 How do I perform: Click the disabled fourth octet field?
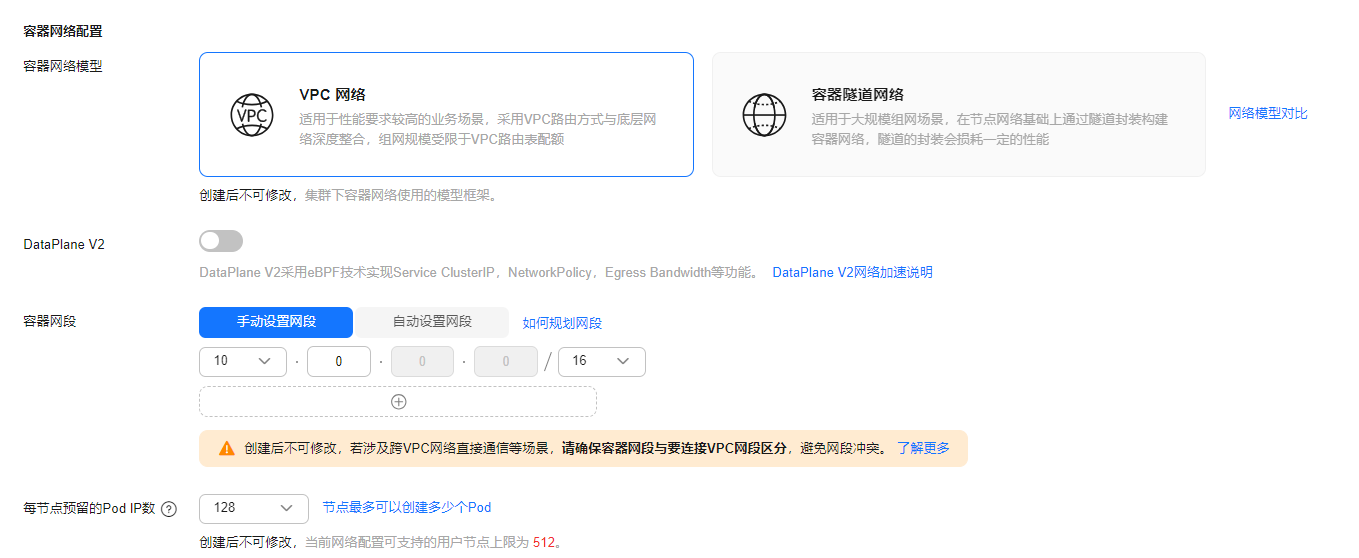point(506,362)
